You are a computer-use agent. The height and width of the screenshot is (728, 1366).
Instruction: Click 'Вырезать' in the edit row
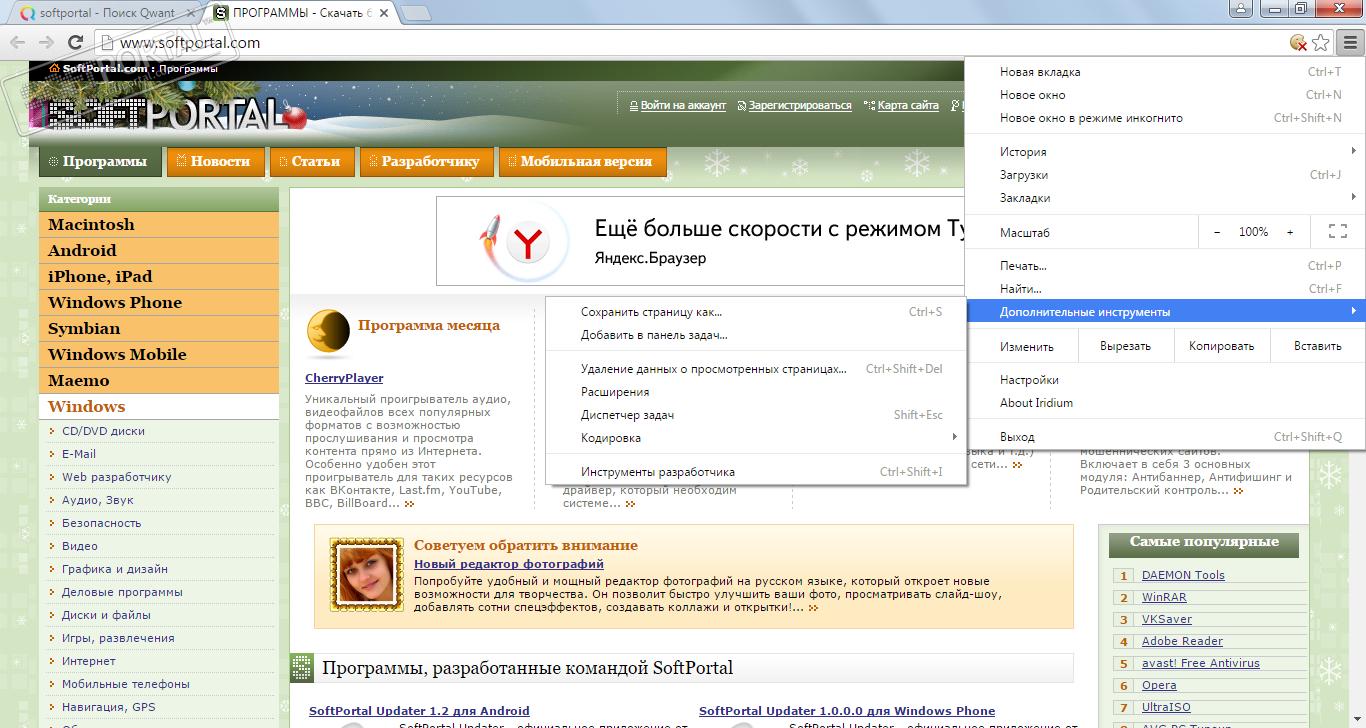click(x=1125, y=346)
